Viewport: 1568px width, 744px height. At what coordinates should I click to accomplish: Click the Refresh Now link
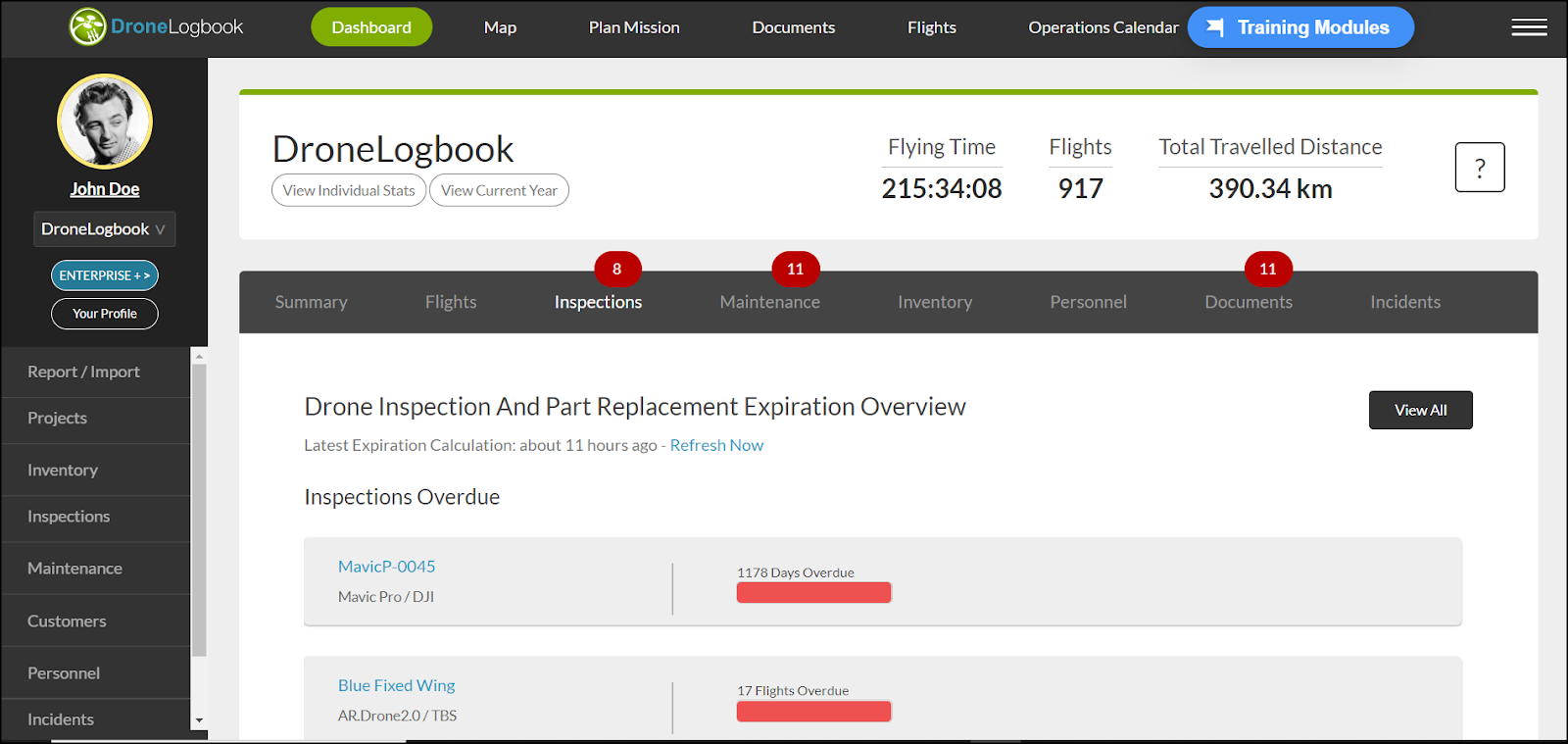pos(716,445)
